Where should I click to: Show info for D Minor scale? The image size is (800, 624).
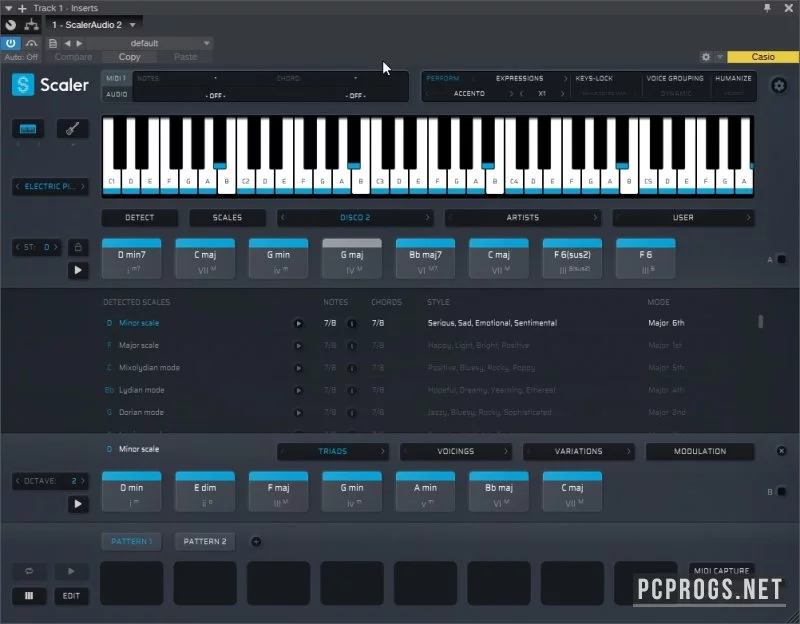pyautogui.click(x=352, y=323)
